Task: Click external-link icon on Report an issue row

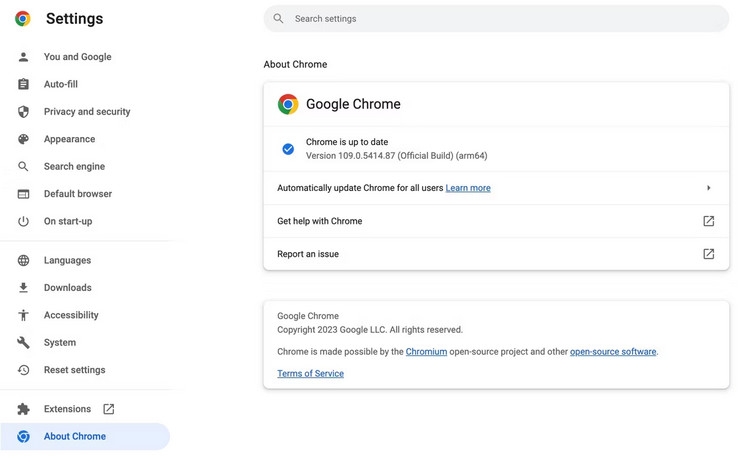Action: click(708, 254)
